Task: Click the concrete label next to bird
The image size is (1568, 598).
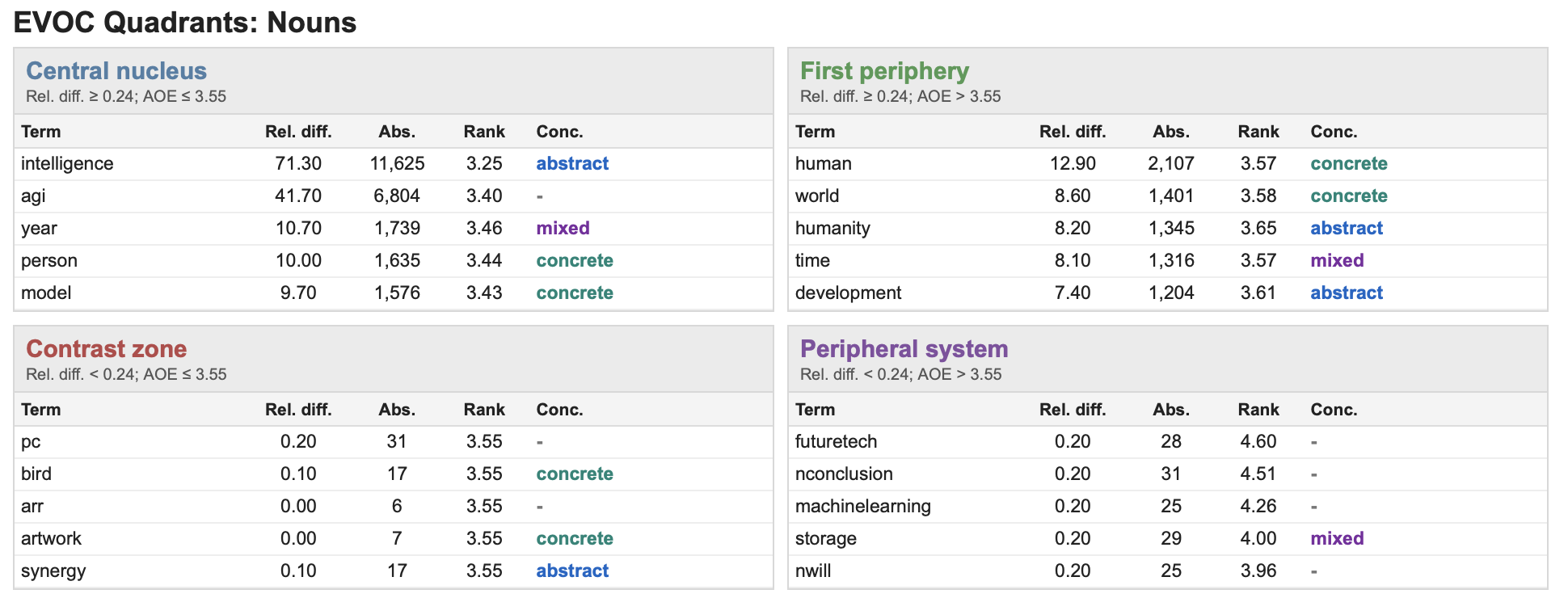Action: click(x=574, y=474)
